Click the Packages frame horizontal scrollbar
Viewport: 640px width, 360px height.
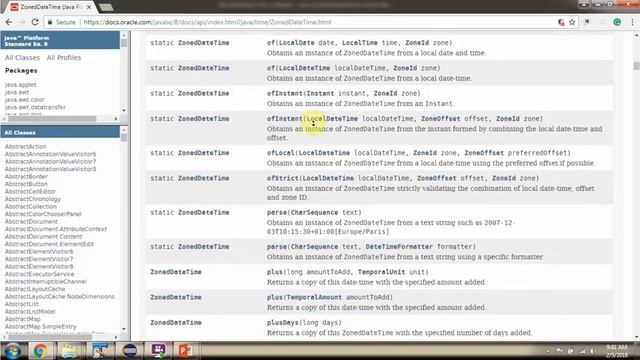click(x=52, y=119)
